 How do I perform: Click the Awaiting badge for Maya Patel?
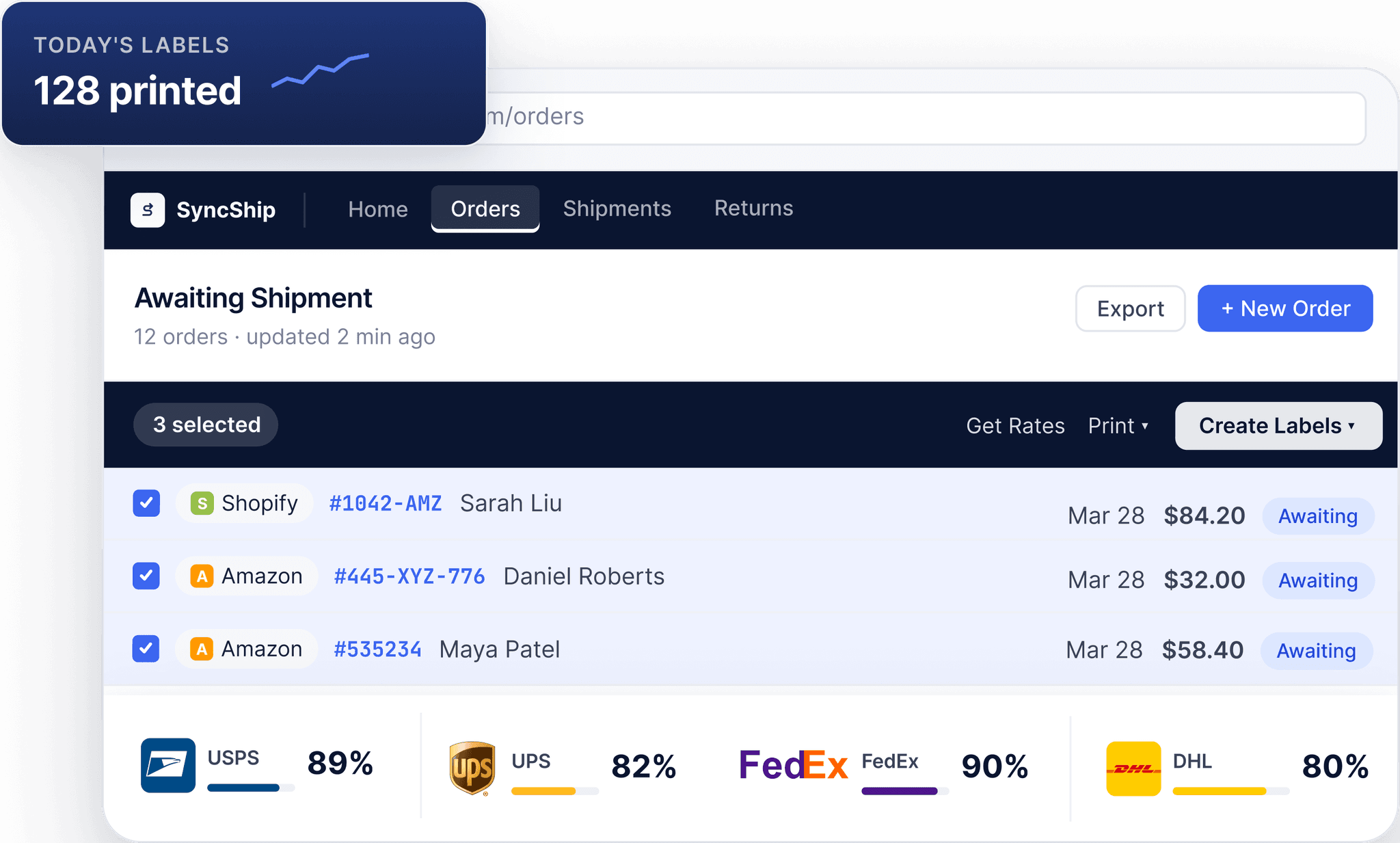pos(1316,651)
